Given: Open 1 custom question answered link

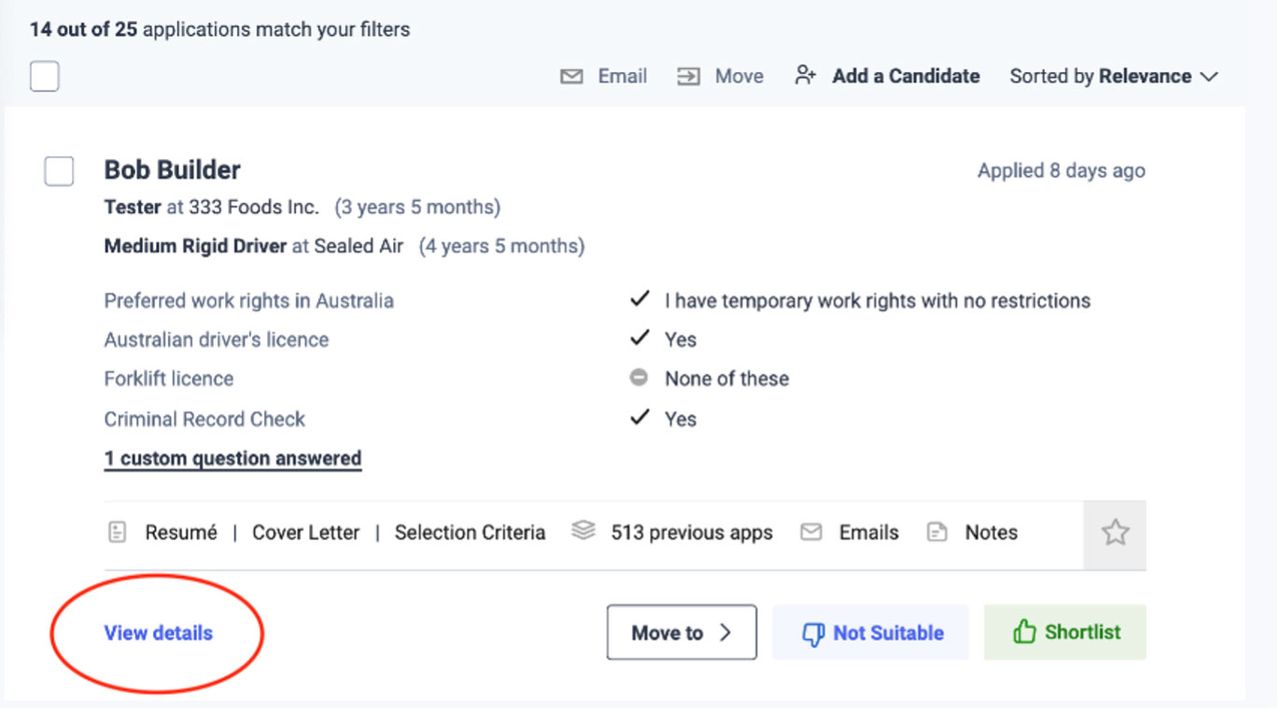Looking at the screenshot, I should [232, 459].
